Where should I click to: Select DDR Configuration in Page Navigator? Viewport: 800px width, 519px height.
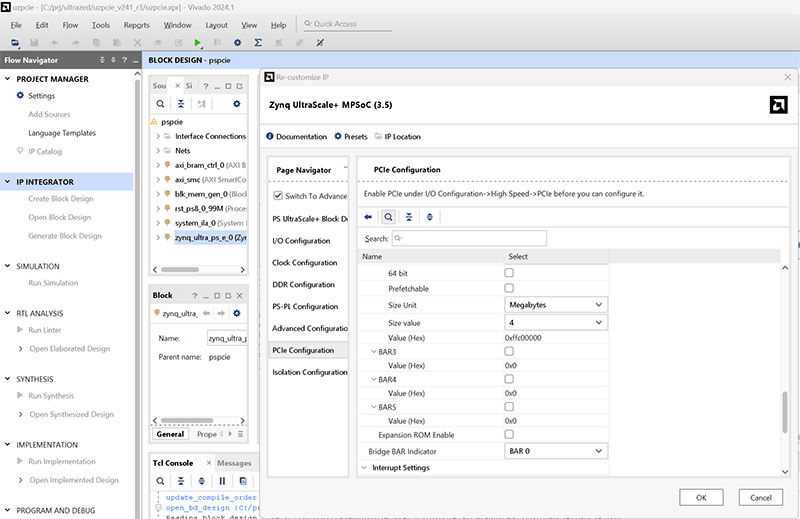(305, 285)
